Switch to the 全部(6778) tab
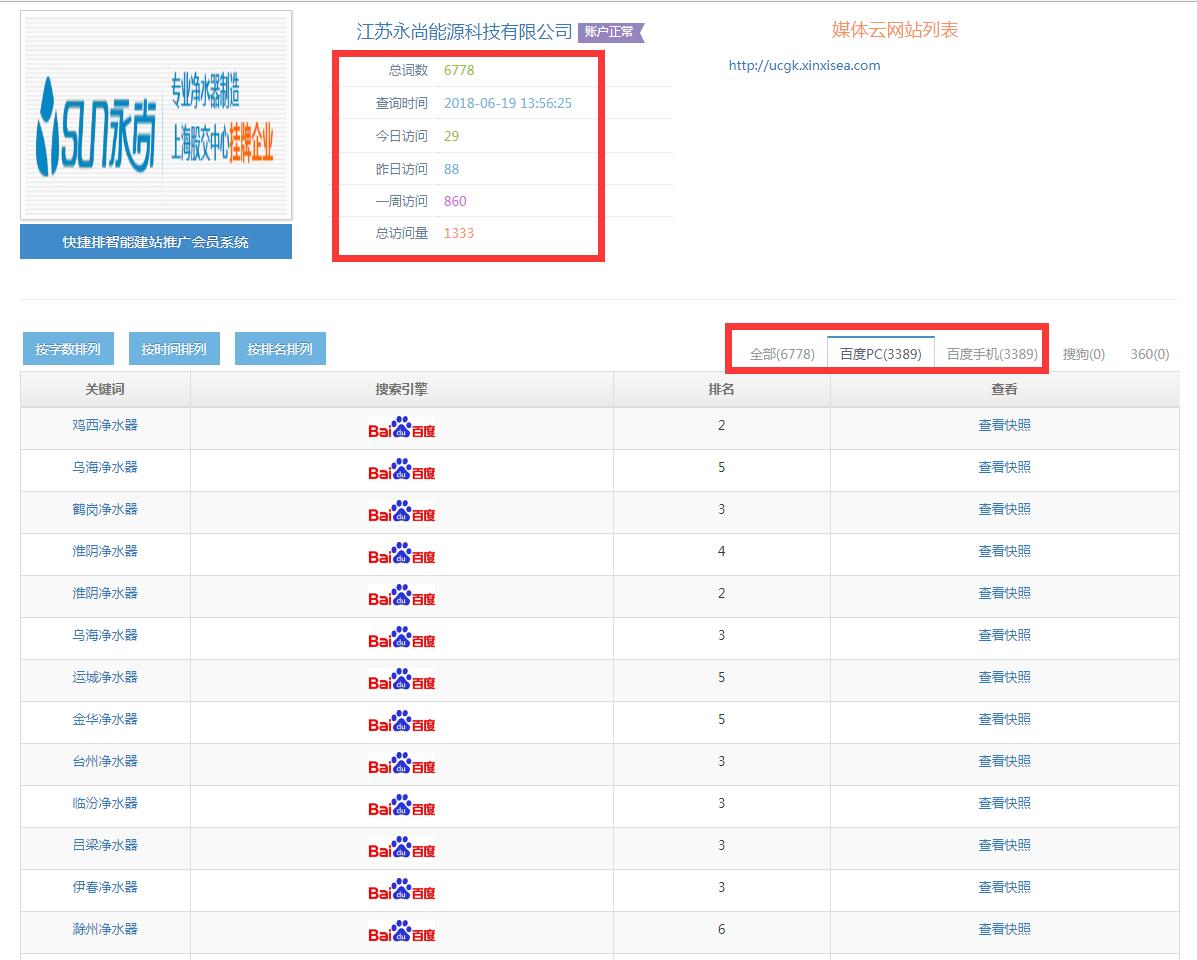This screenshot has height=960, width=1197. pos(782,354)
